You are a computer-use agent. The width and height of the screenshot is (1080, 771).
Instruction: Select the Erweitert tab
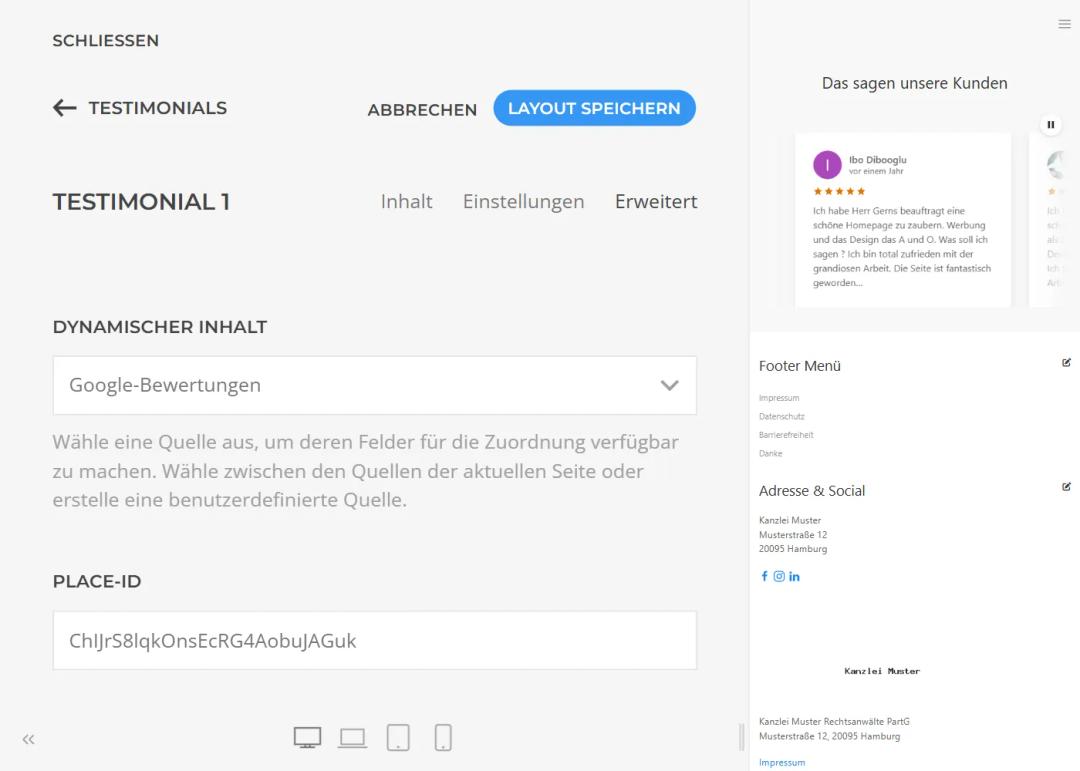(656, 201)
